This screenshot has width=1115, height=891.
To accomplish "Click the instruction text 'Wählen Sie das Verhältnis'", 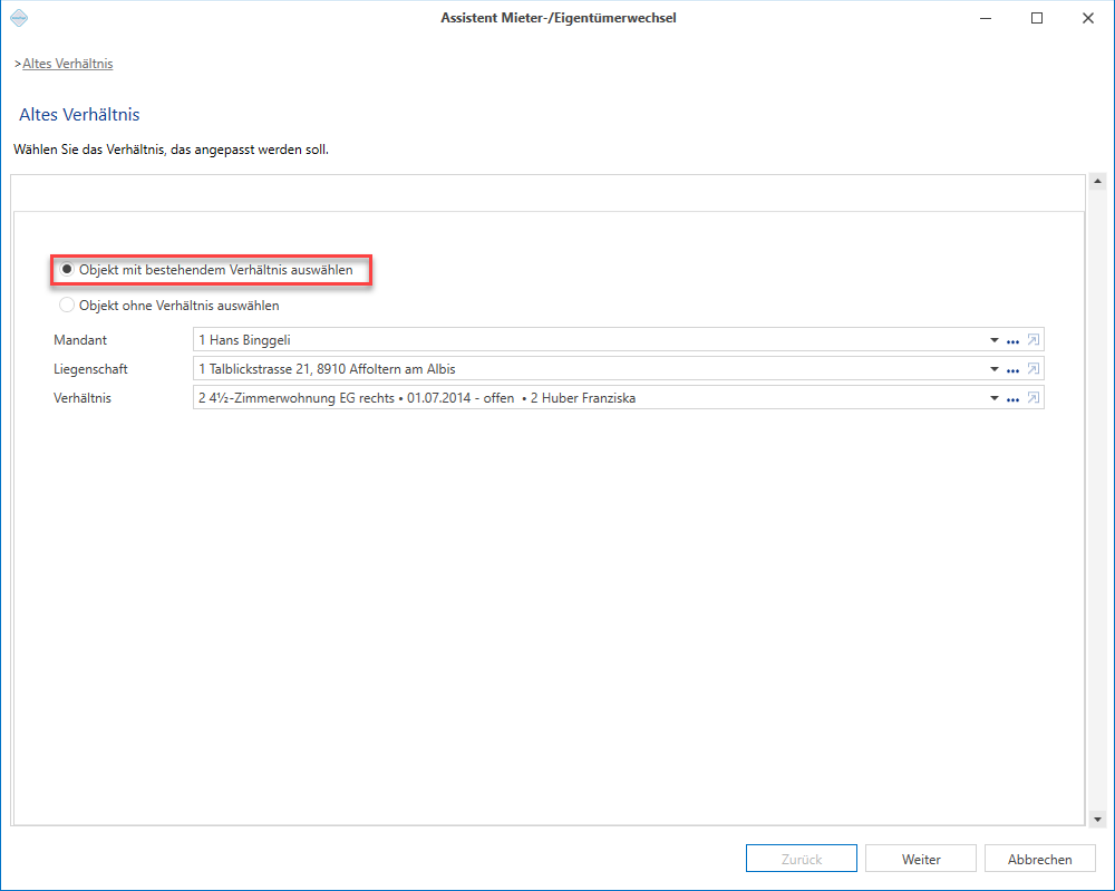I will [171, 150].
